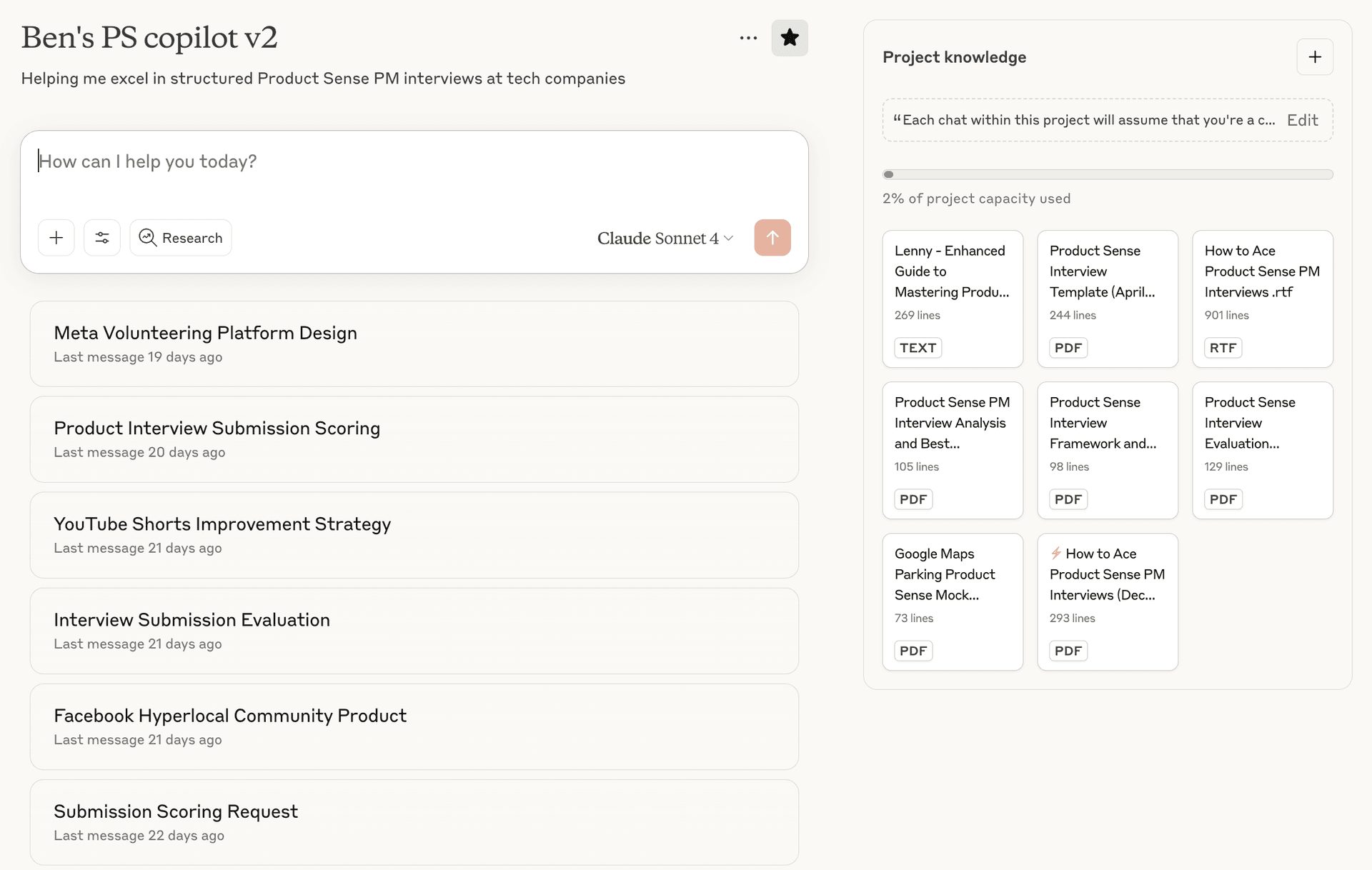This screenshot has height=870, width=1372.
Task: Open How to Ace Product Sense .rtf card
Action: coord(1263,299)
